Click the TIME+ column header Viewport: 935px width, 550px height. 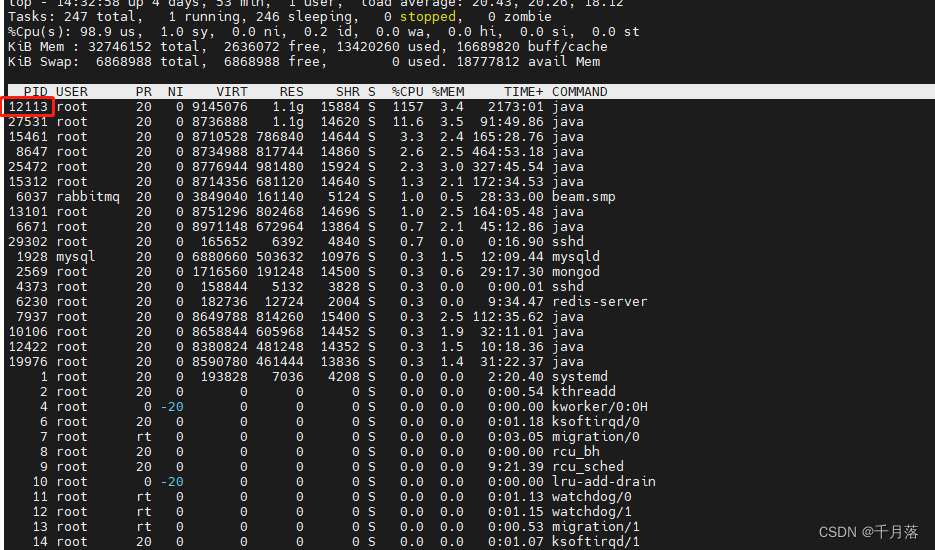[524, 92]
